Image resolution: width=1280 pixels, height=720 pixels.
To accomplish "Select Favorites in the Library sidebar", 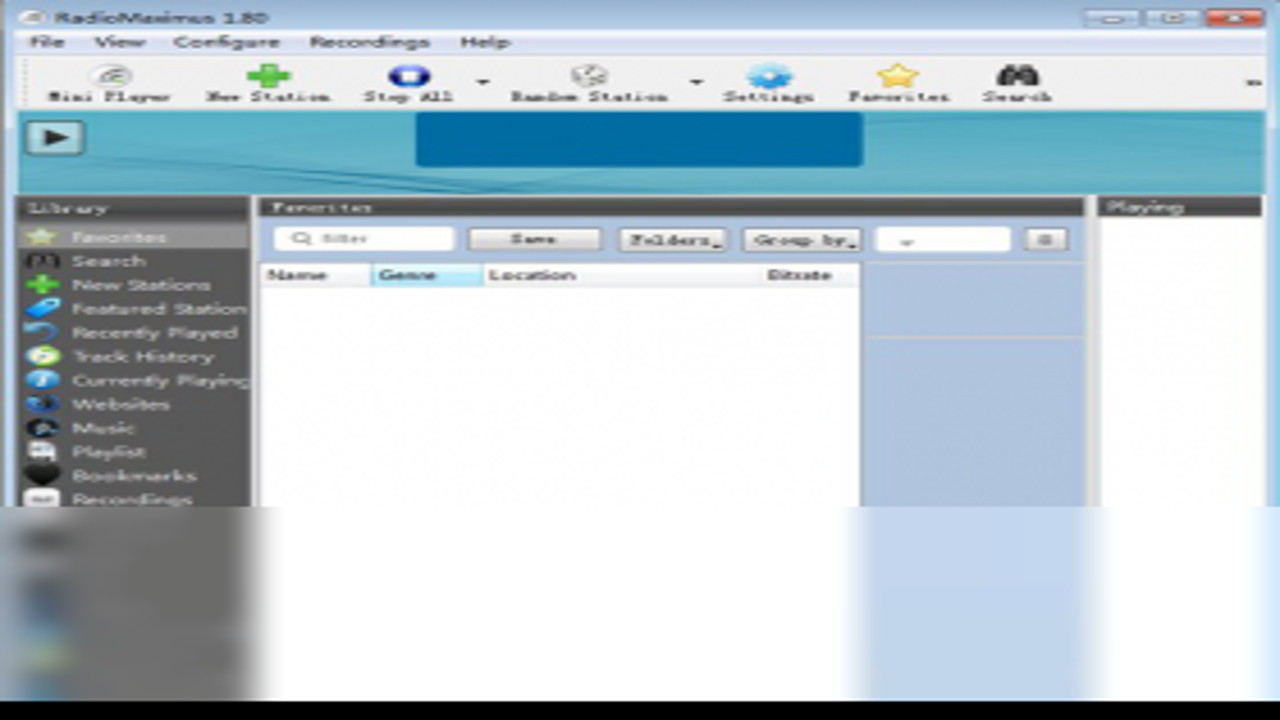I will (133, 237).
